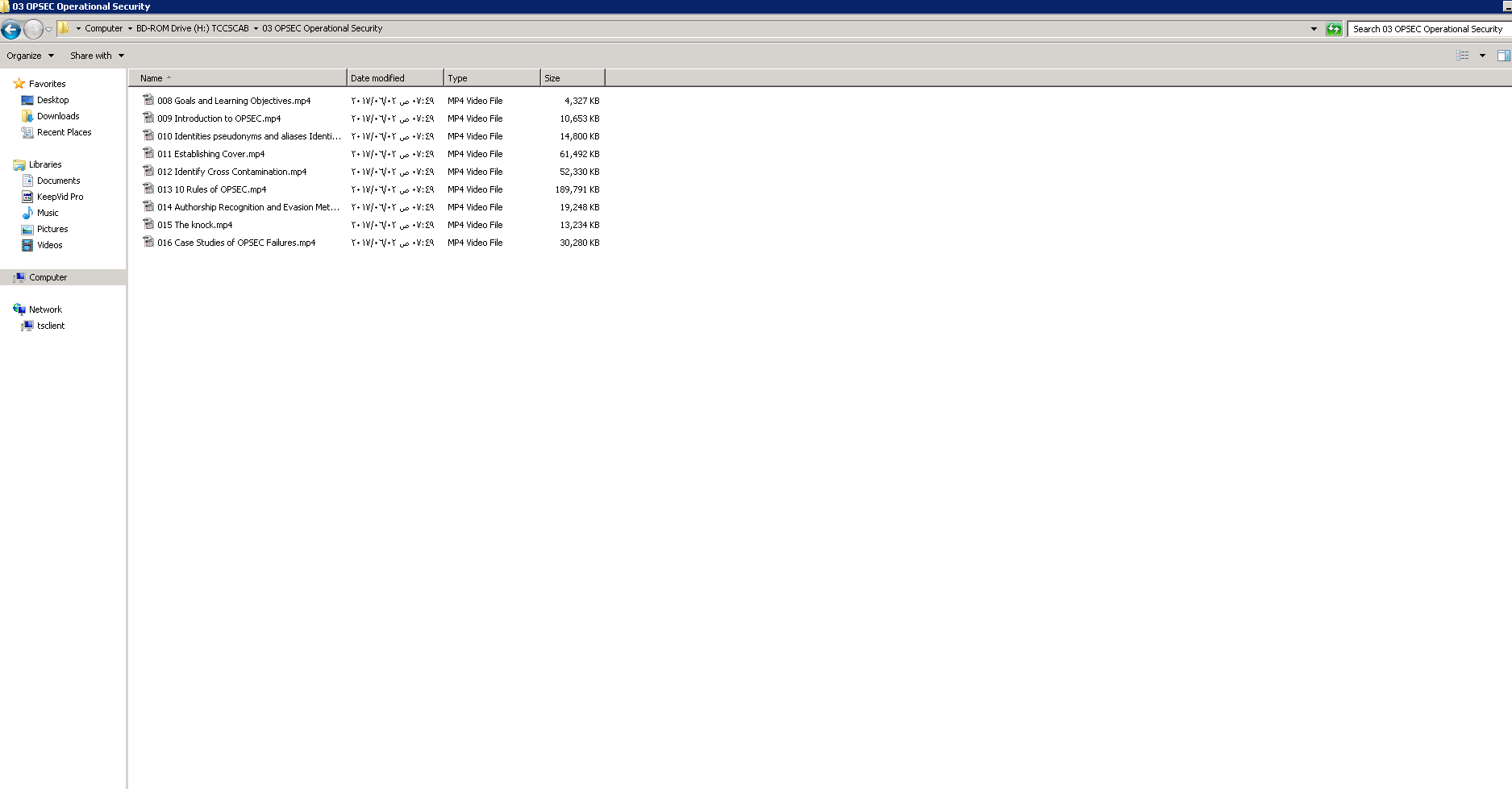Select 015 The knock.mp4 file icon
This screenshot has height=789, width=1512.
(148, 225)
